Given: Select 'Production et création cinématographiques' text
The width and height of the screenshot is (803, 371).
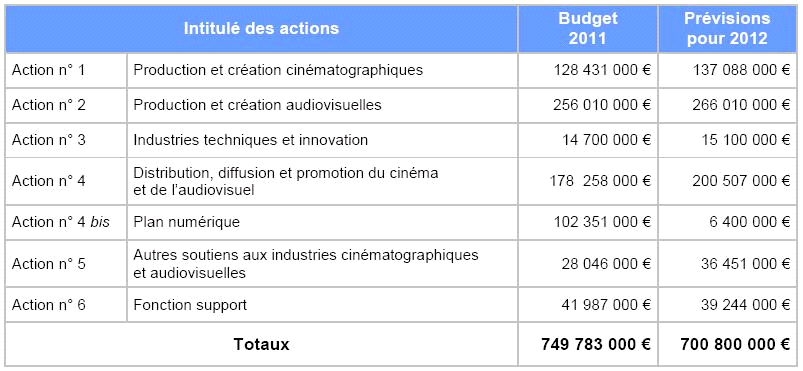Looking at the screenshot, I should click(278, 70).
